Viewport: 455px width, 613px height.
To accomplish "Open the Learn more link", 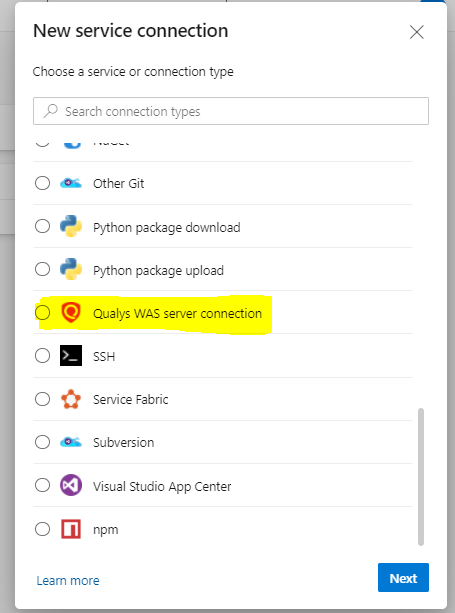I will [68, 581].
